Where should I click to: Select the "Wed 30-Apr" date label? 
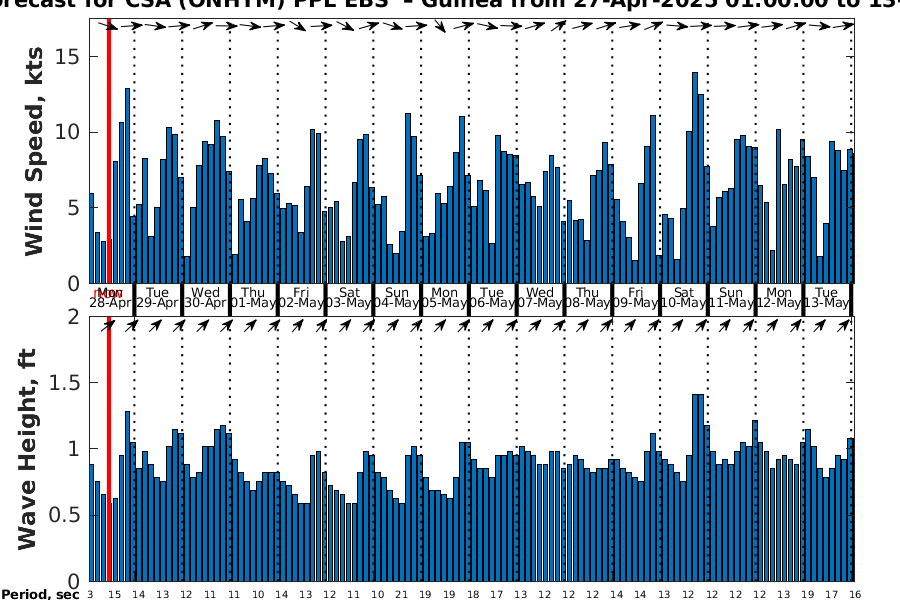(x=205, y=298)
